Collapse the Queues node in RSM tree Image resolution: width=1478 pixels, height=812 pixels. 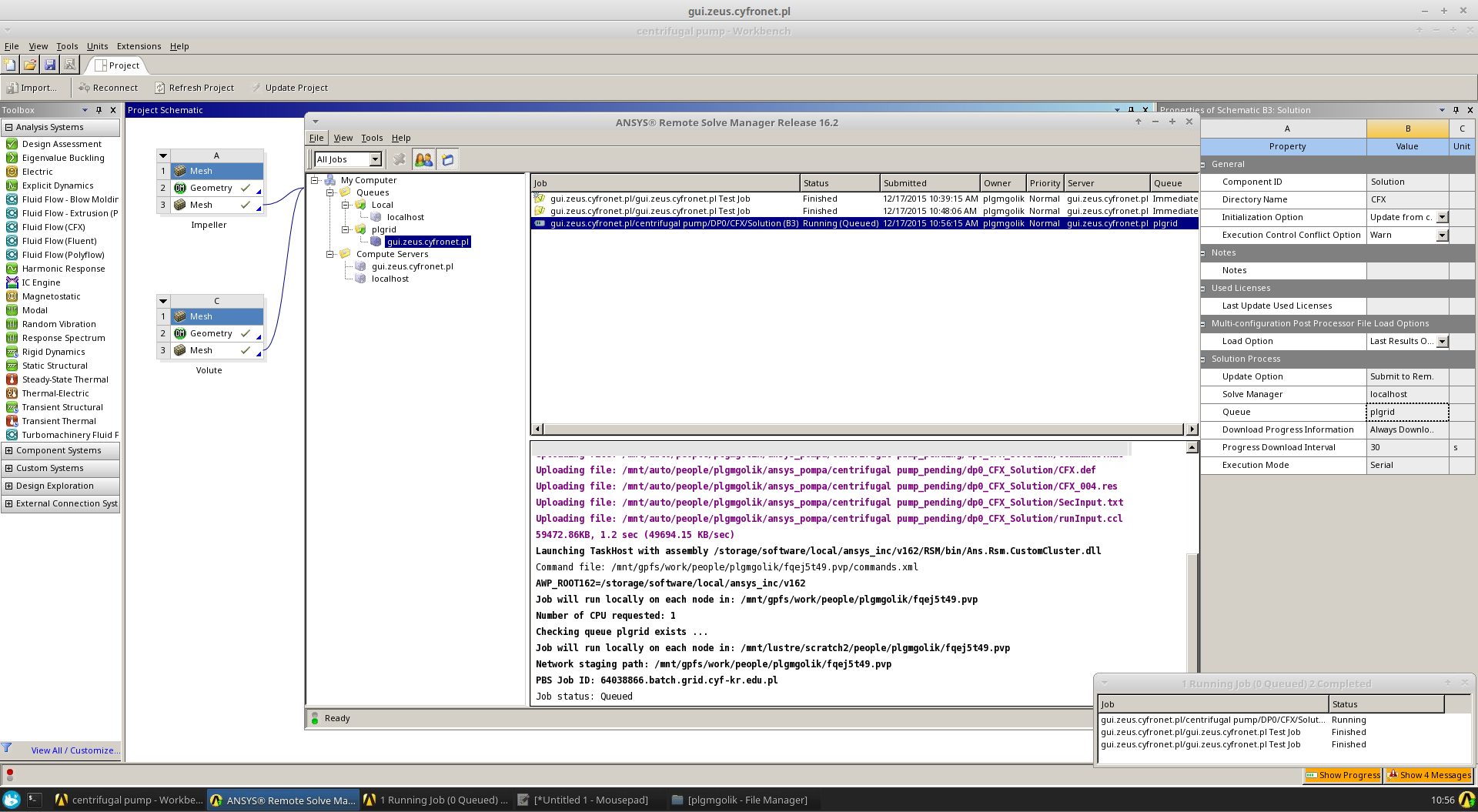coord(329,192)
